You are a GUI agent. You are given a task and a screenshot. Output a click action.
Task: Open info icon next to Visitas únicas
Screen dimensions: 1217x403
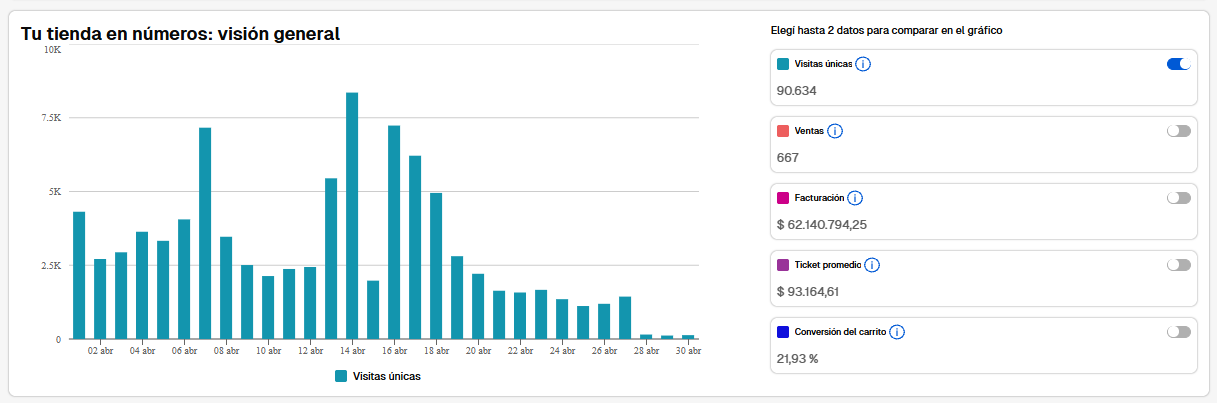coord(863,64)
